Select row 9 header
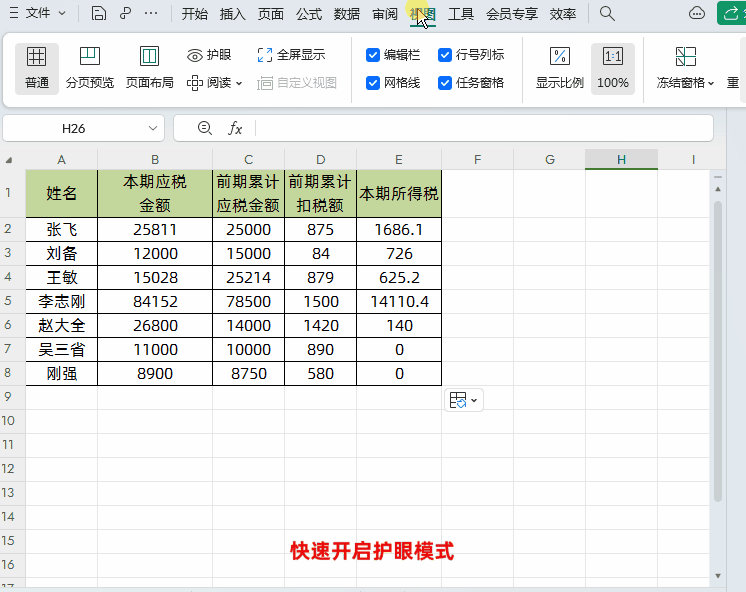The width and height of the screenshot is (746, 592). [x=8, y=397]
